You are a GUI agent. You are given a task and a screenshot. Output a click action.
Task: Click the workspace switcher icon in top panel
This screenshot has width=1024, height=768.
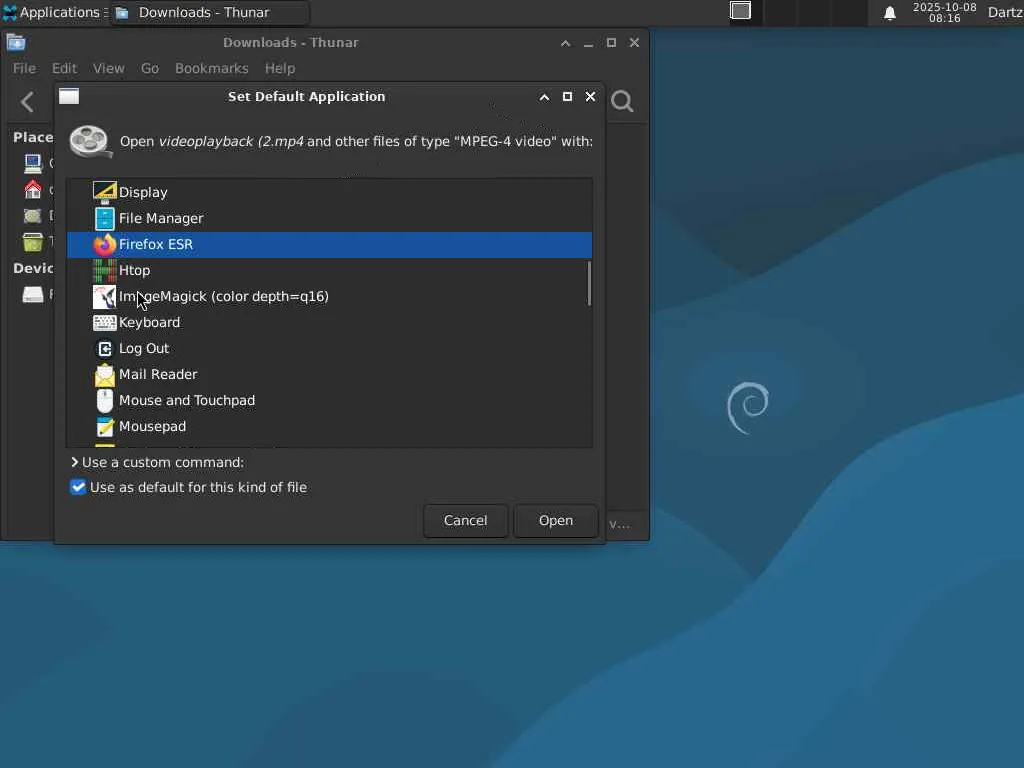[741, 10]
